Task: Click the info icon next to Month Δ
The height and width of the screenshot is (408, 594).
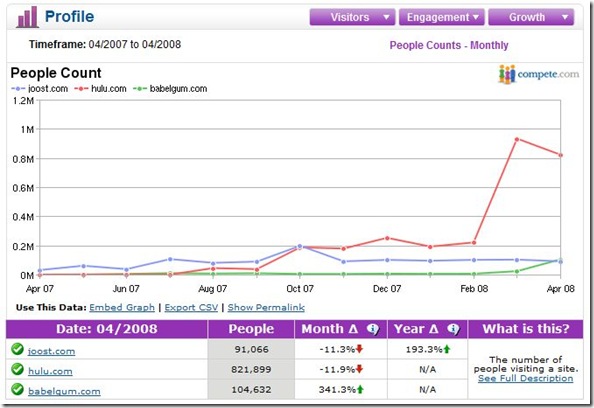Action: 373,329
